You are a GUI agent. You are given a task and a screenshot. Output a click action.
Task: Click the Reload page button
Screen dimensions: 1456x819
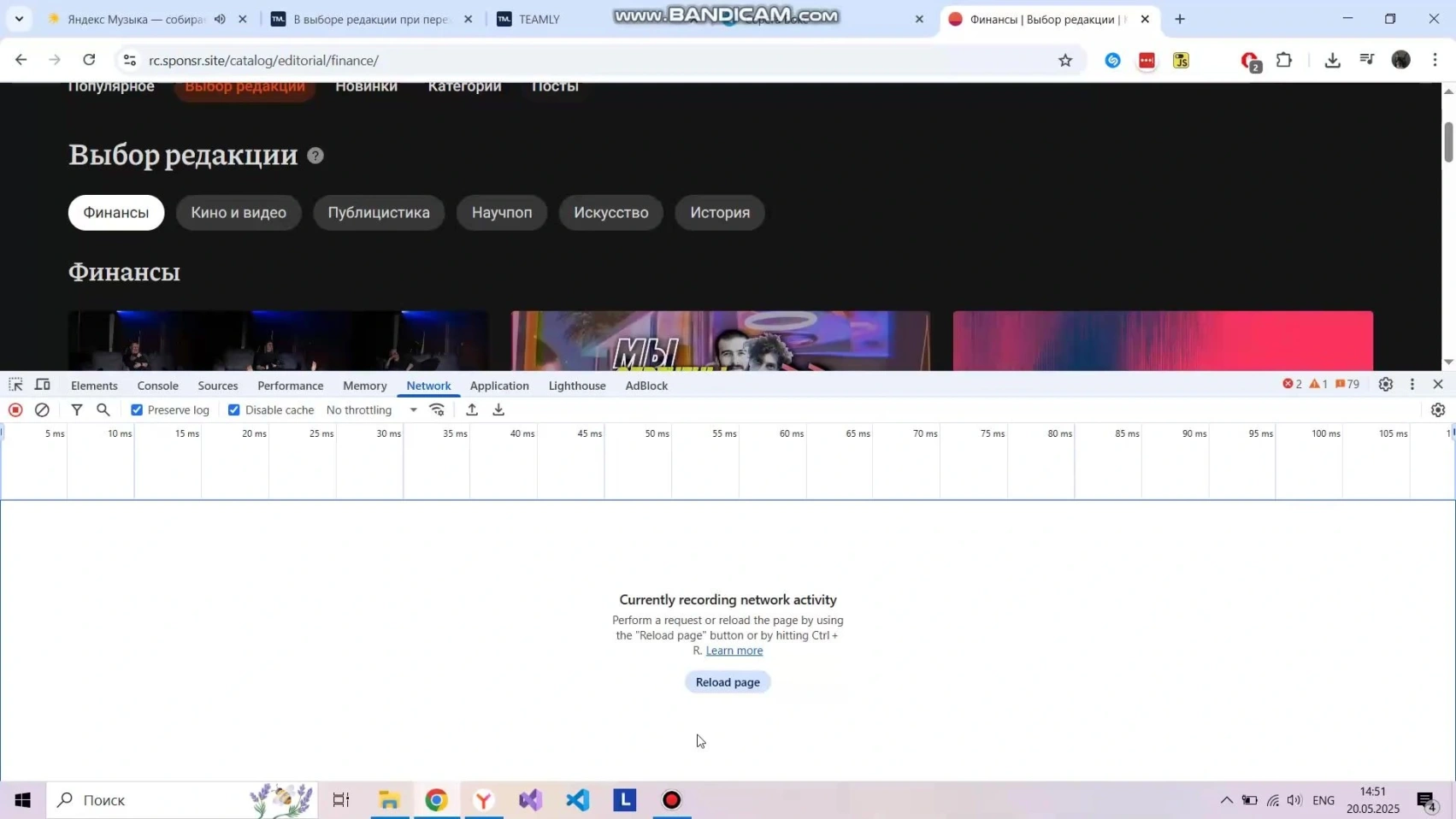pyautogui.click(x=728, y=682)
